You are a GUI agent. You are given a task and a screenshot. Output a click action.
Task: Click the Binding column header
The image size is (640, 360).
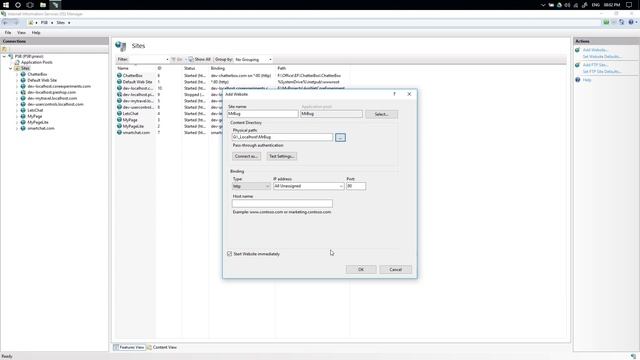tap(218, 69)
